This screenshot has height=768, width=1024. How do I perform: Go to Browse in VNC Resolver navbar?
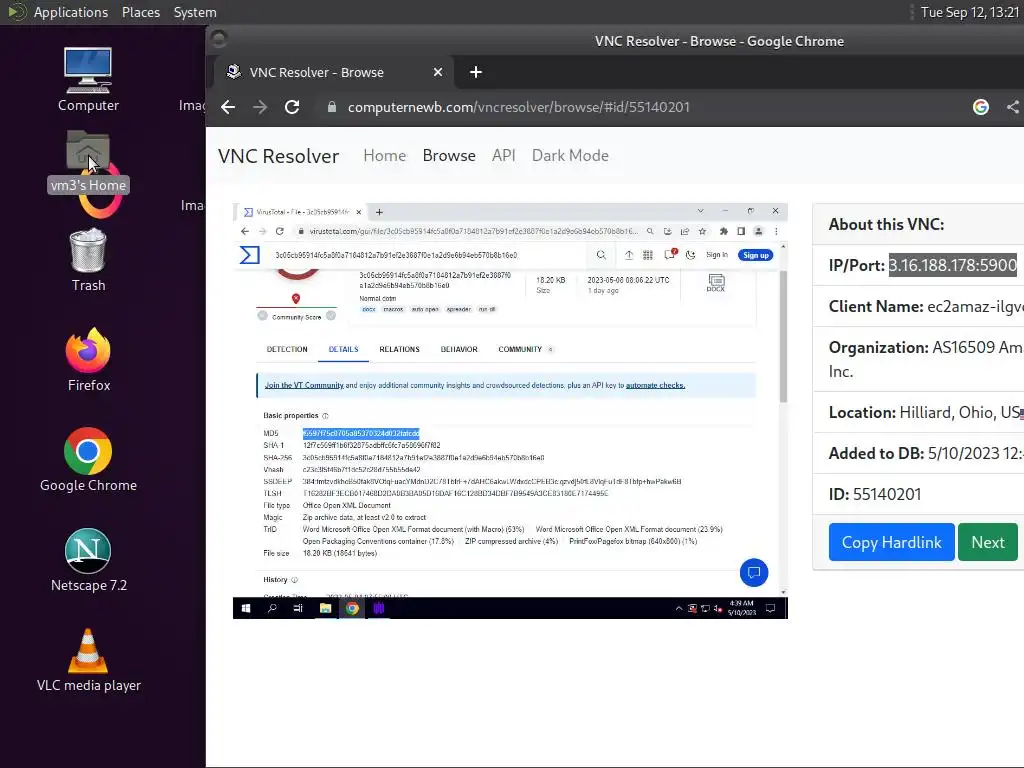pyautogui.click(x=449, y=155)
